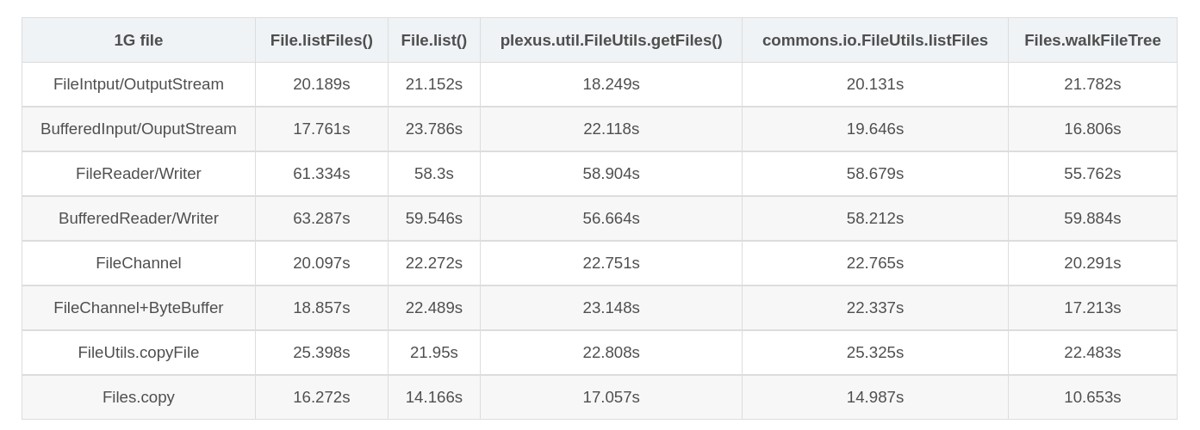Image resolution: width=1200 pixels, height=430 pixels.
Task: Select the Files.walkFileTree column header
Action: click(1092, 40)
